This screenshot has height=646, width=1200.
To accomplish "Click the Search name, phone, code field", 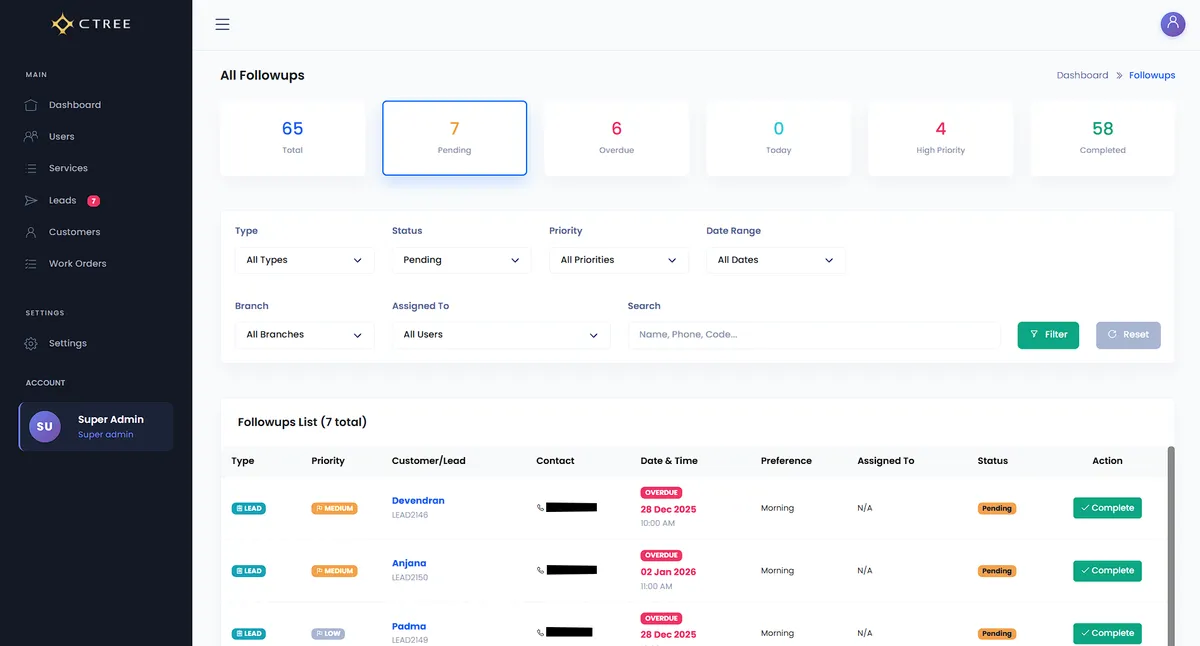I will 814,335.
